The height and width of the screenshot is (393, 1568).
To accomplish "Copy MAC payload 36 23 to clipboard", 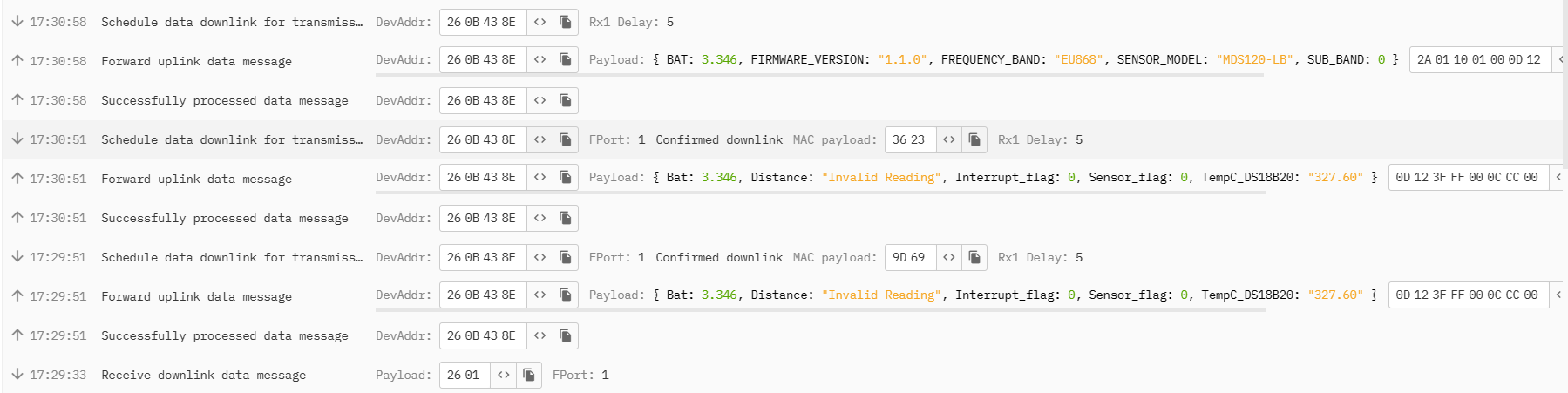I will [x=974, y=139].
